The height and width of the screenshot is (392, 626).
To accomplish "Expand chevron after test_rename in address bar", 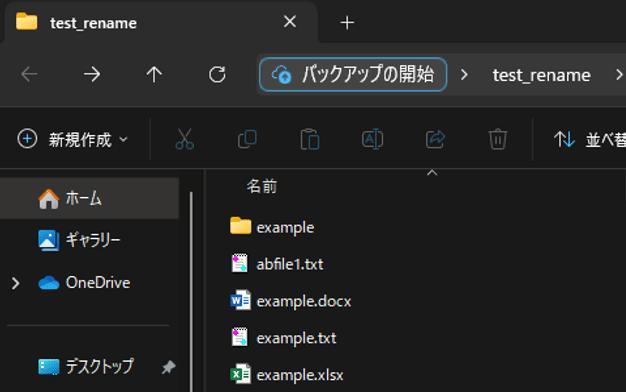I will point(618,75).
